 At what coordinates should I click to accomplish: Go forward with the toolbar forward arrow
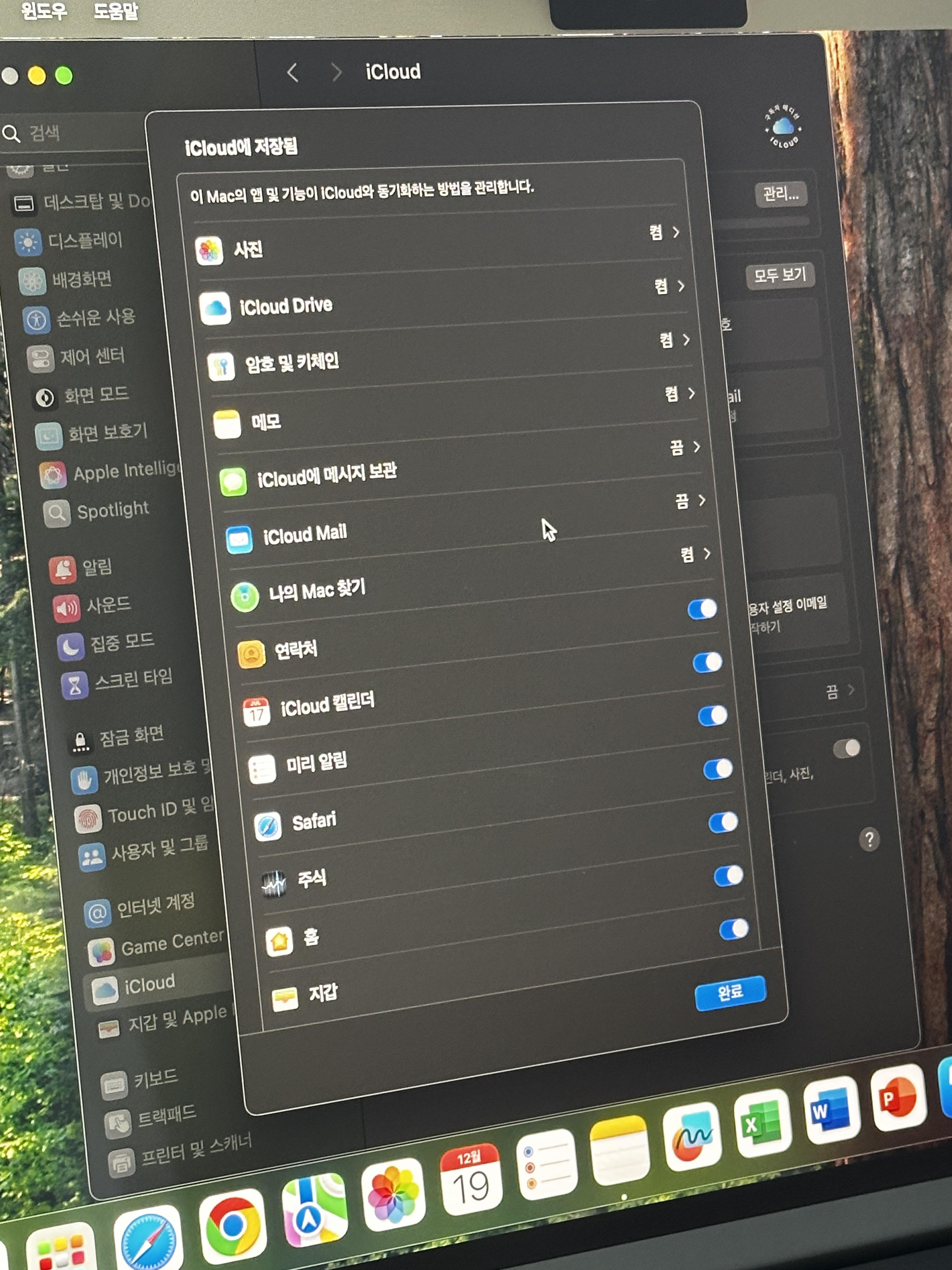click(336, 72)
